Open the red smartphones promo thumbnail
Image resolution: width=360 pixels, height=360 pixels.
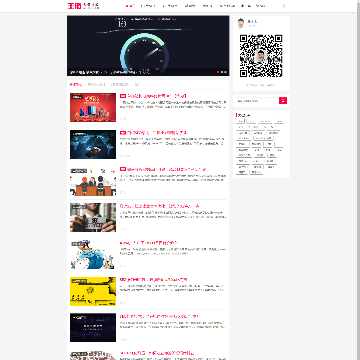(93, 107)
